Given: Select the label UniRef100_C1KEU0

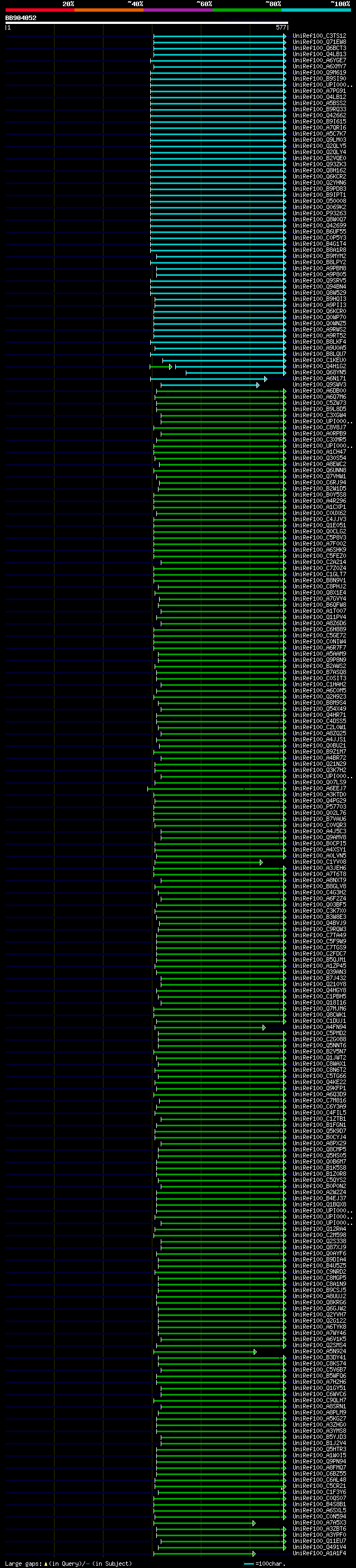Looking at the screenshot, I should [319, 360].
